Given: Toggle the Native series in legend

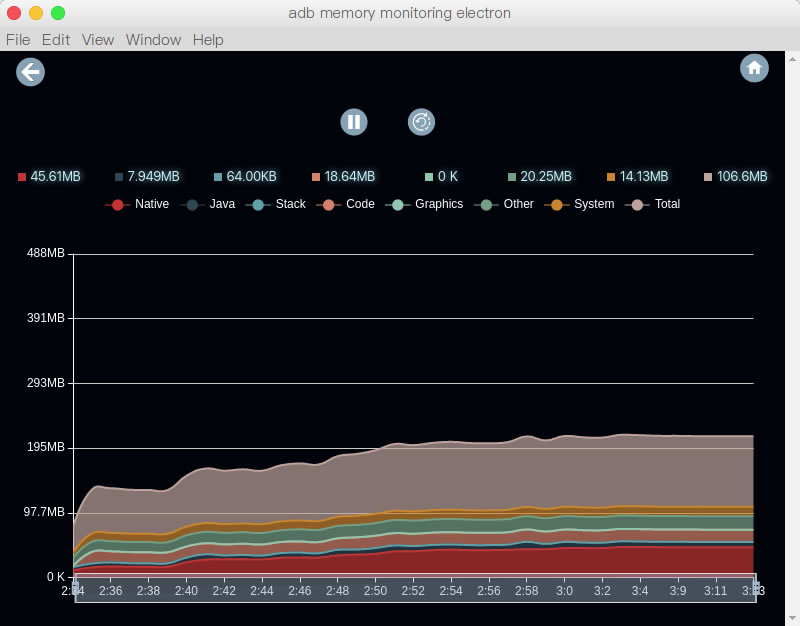Looking at the screenshot, I should click(138, 204).
